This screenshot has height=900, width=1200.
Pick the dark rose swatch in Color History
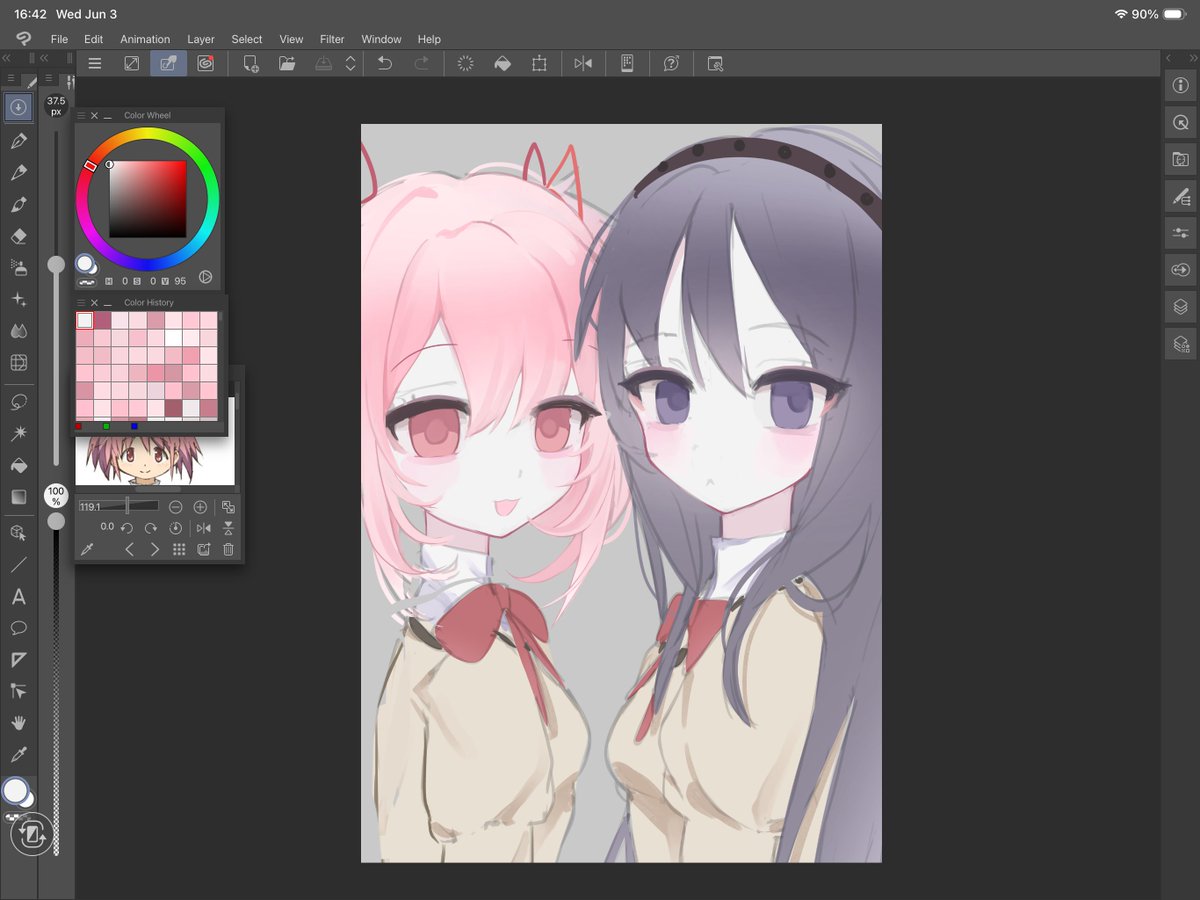pos(102,320)
